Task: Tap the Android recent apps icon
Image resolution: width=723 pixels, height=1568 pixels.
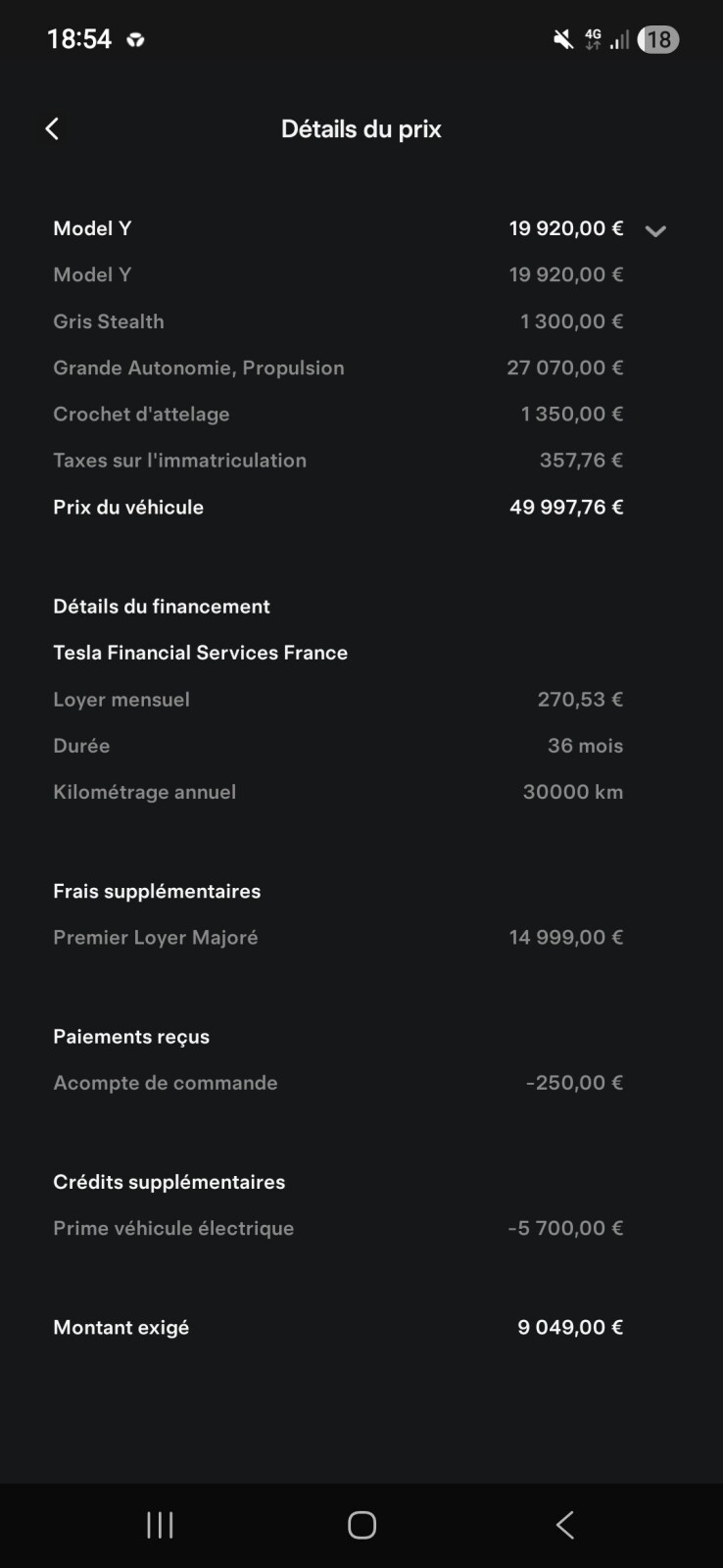Action: (160, 1525)
